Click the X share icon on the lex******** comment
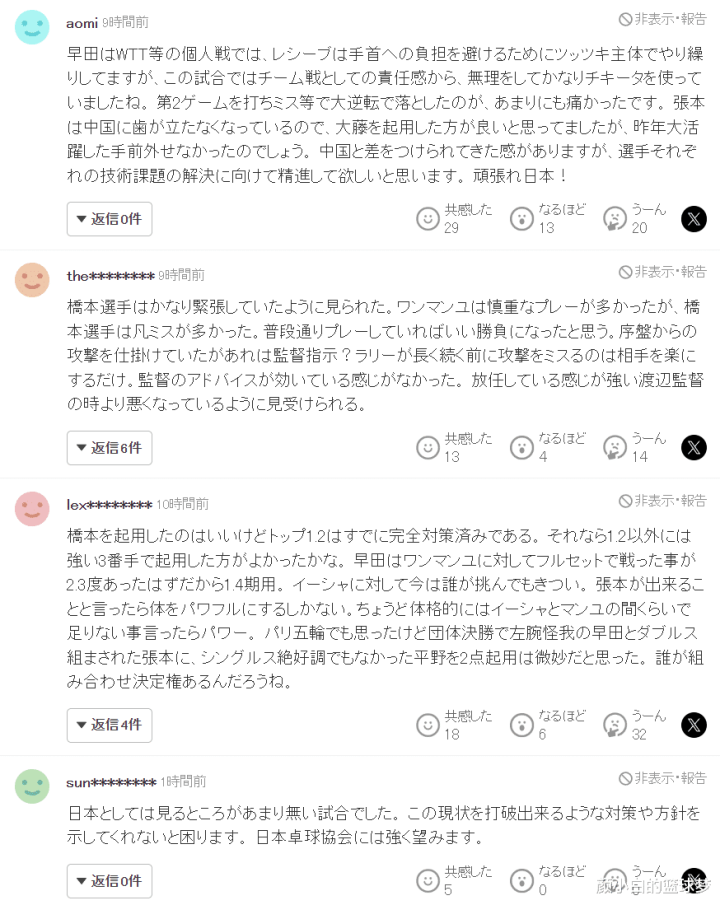This screenshot has width=720, height=905. [x=694, y=725]
